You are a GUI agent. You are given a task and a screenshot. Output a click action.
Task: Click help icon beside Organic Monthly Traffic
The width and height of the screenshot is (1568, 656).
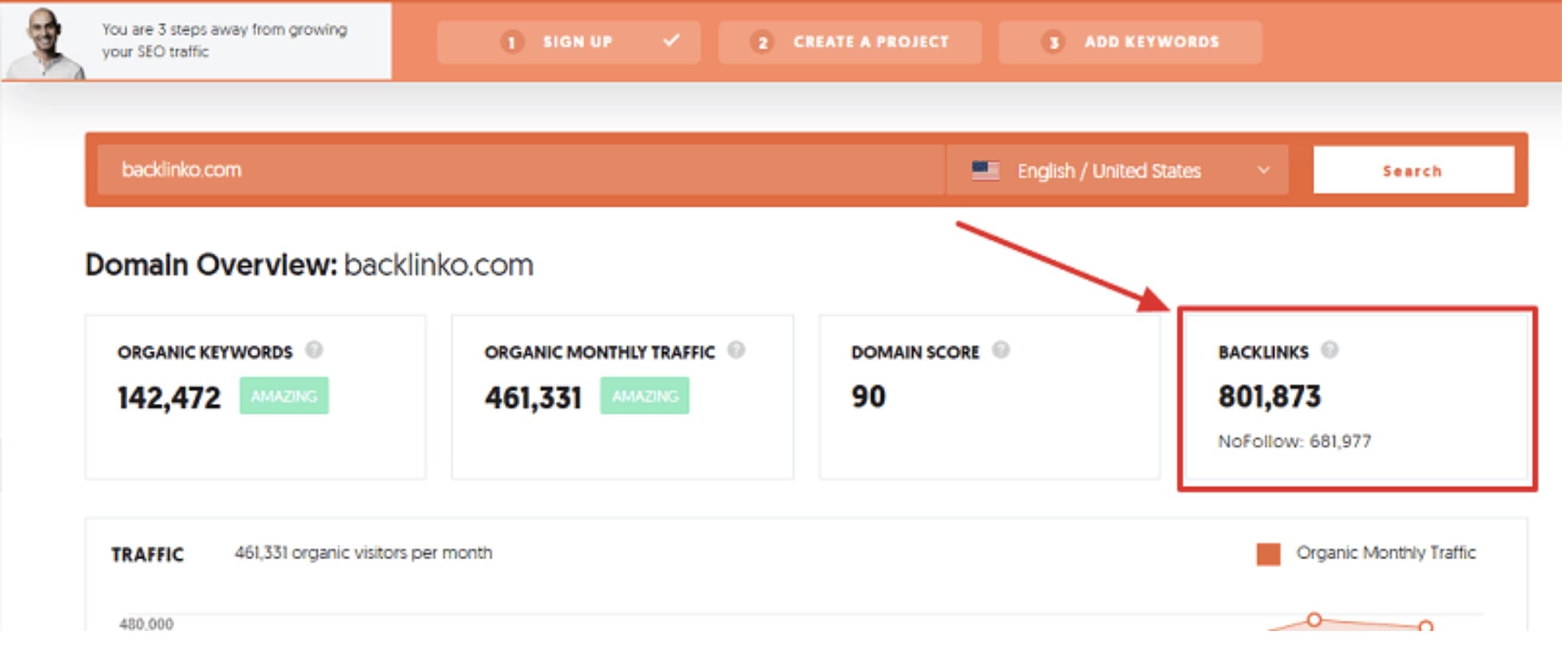[736, 350]
